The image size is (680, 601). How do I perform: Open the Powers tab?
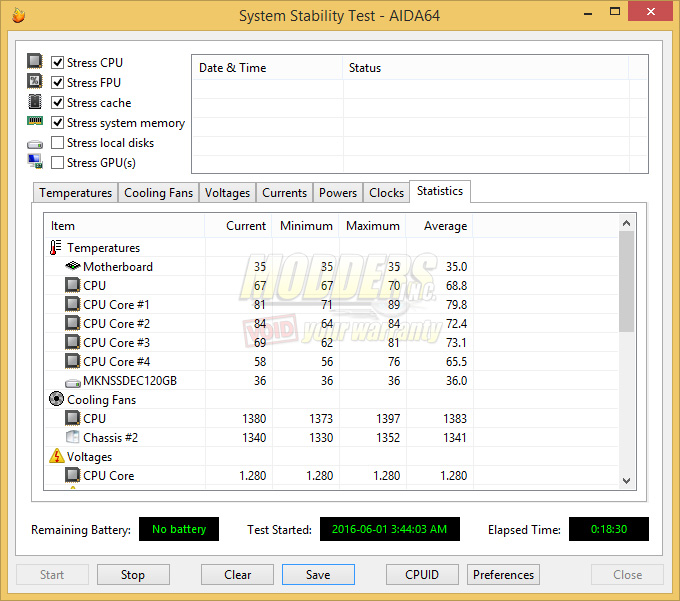coord(338,193)
